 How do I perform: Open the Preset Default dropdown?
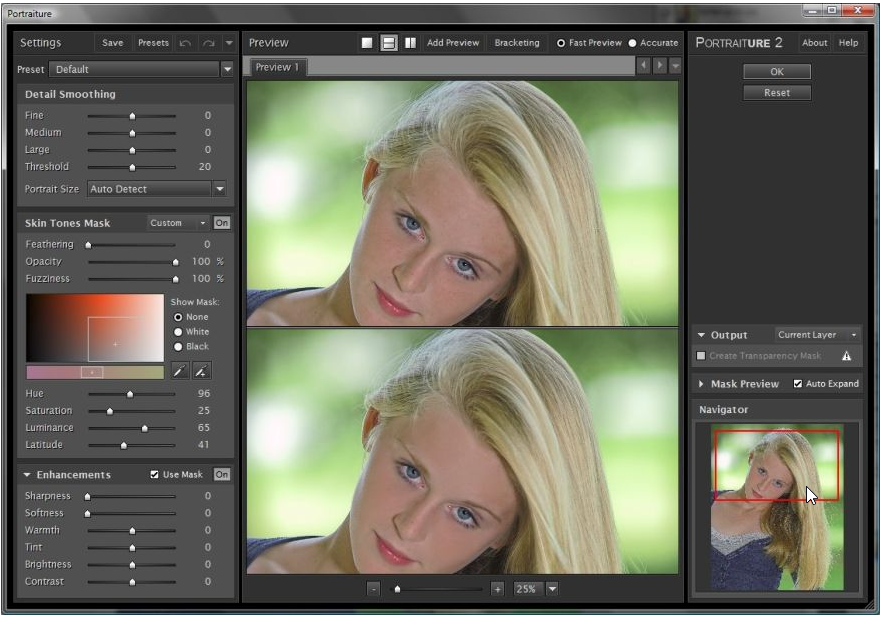click(227, 70)
